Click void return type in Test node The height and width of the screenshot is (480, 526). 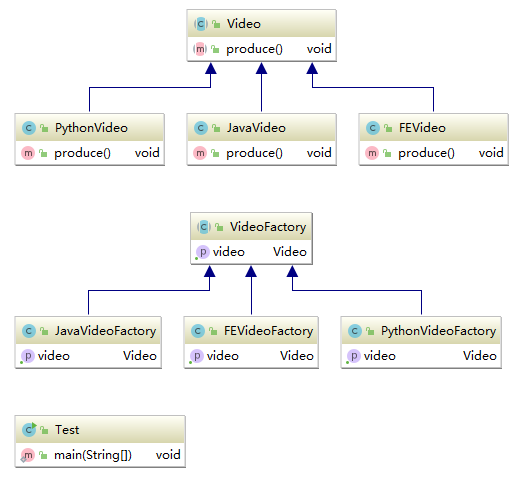[168, 455]
